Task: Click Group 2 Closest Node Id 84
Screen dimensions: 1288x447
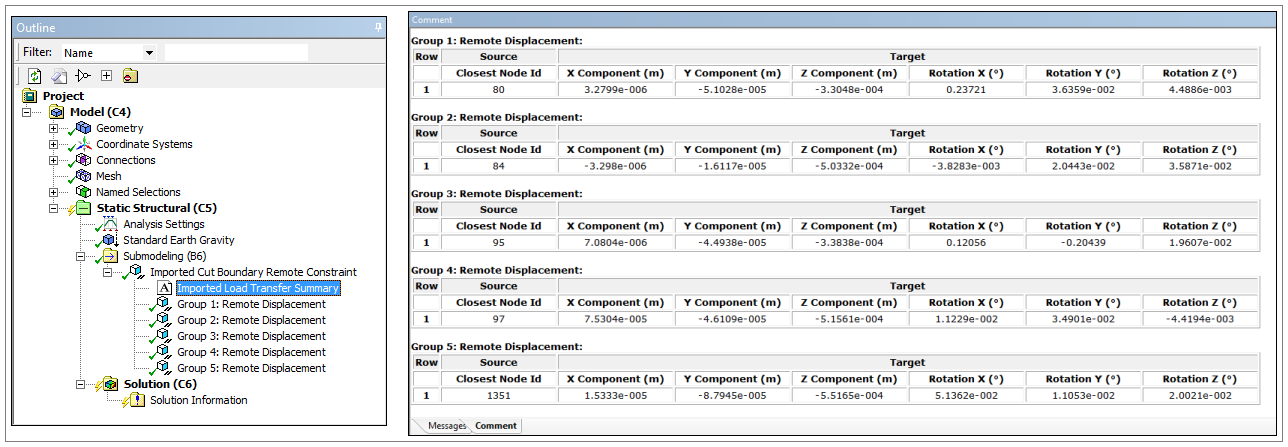Action: [x=498, y=166]
